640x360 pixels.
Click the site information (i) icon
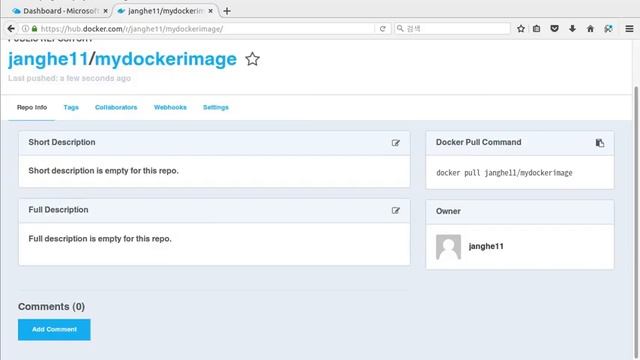(25, 29)
